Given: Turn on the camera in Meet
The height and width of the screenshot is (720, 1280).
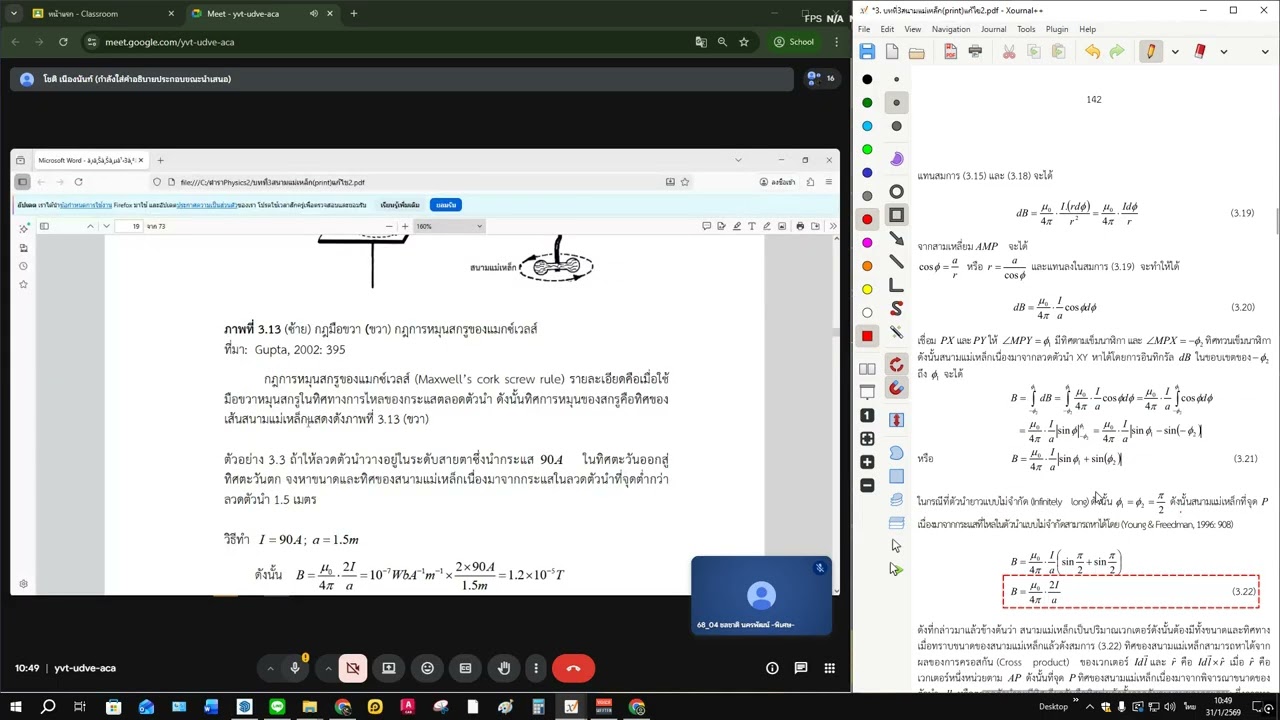Looking at the screenshot, I should pyautogui.click(x=352, y=668).
